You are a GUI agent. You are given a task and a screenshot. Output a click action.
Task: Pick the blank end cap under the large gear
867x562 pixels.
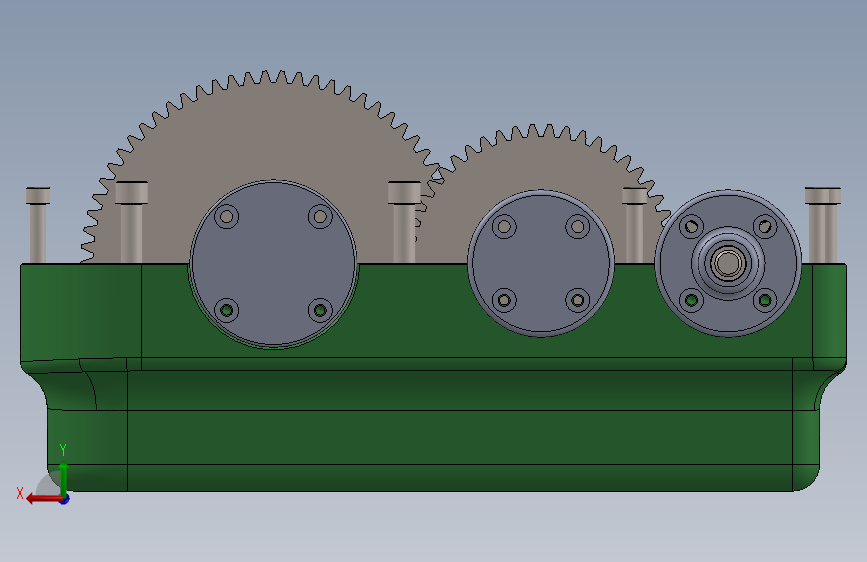[273, 264]
